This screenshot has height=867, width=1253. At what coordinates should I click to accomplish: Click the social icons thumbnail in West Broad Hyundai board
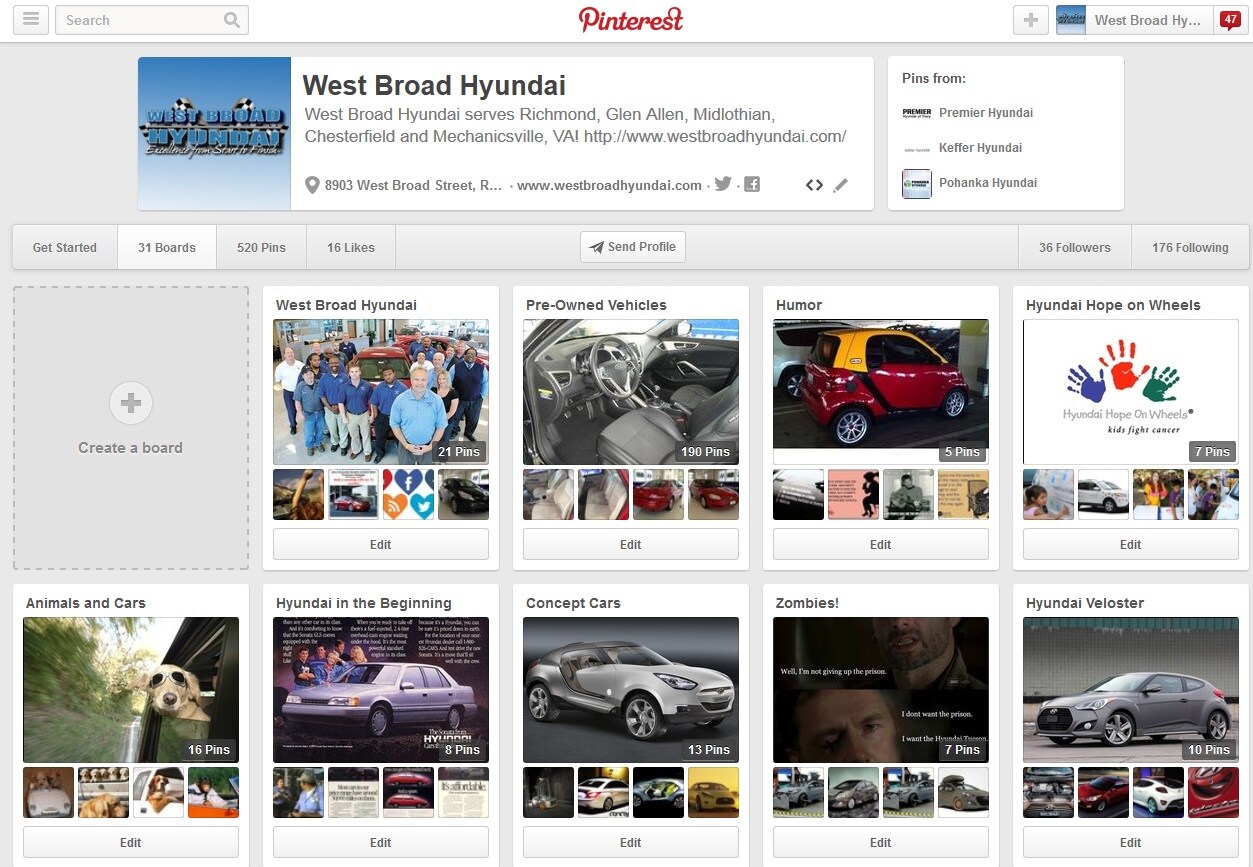tap(408, 494)
